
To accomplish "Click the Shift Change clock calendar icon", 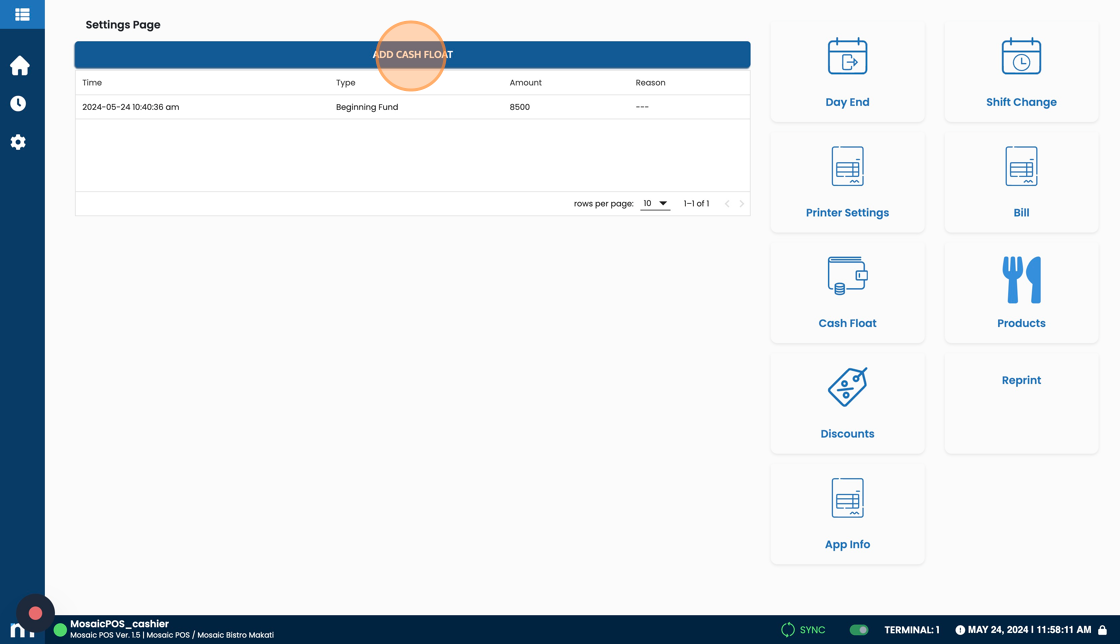I will [1021, 56].
